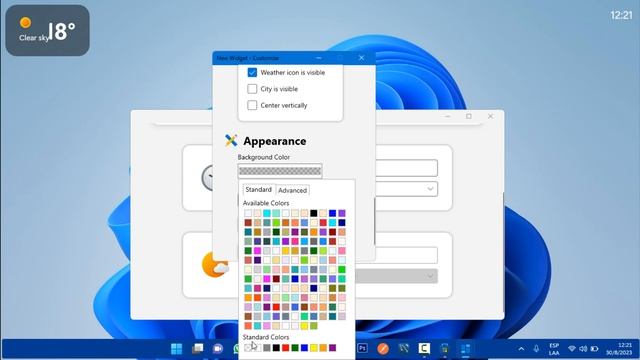Open Task View from the taskbar

tap(198, 349)
